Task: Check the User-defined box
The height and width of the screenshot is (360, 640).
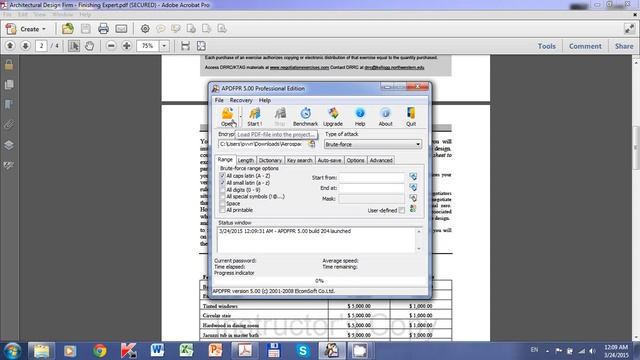Action: 402,210
